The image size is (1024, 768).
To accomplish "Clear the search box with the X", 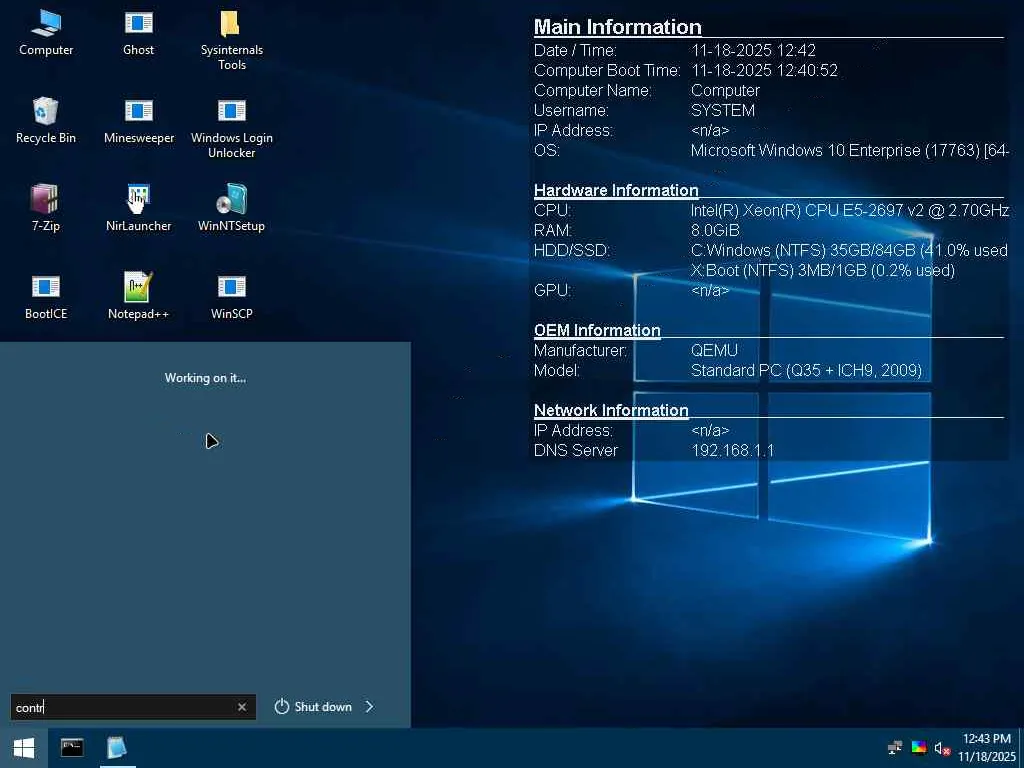I will [x=242, y=707].
